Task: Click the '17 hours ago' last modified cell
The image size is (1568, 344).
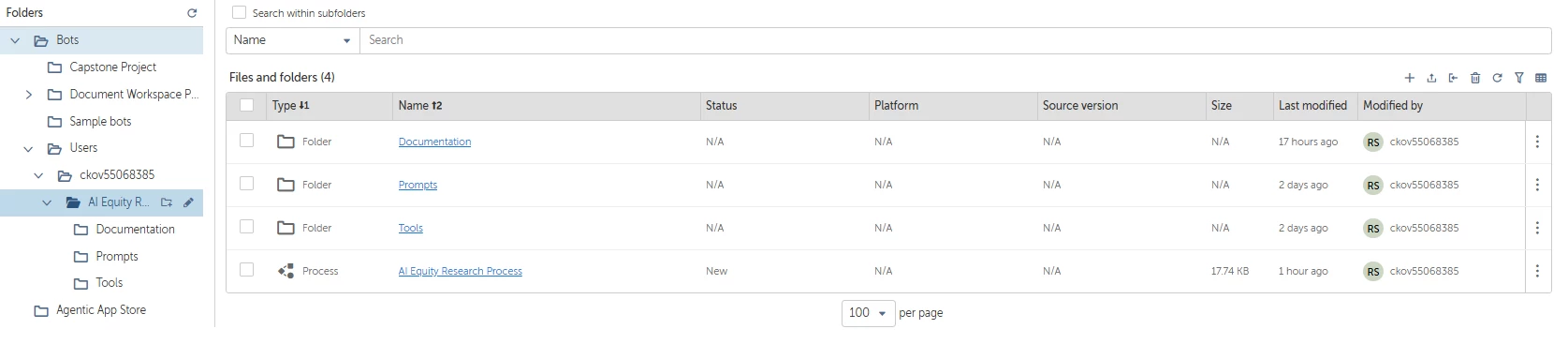Action: (1308, 142)
